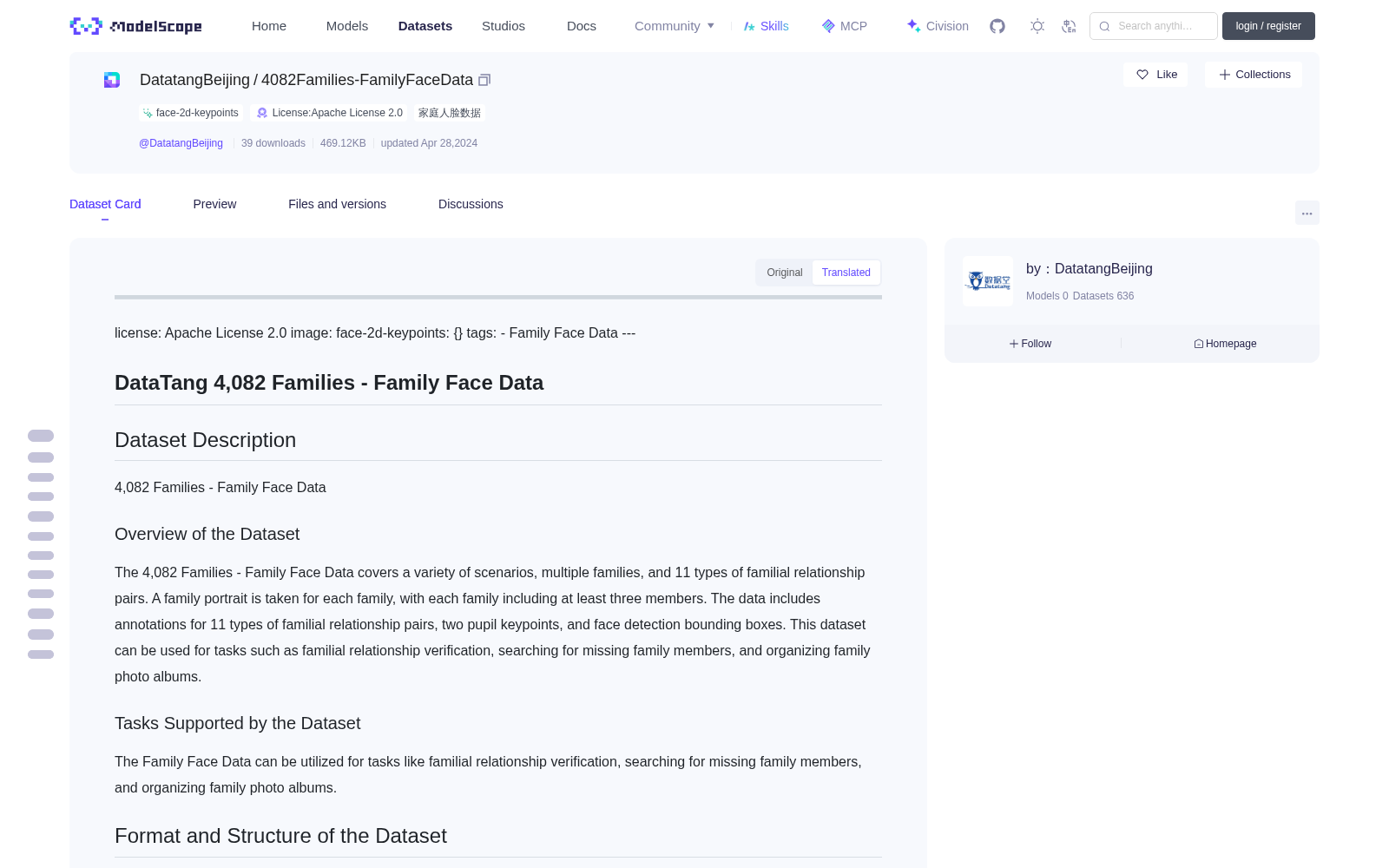Open the Studios menu item
This screenshot has height=868, width=1389.
tap(504, 26)
